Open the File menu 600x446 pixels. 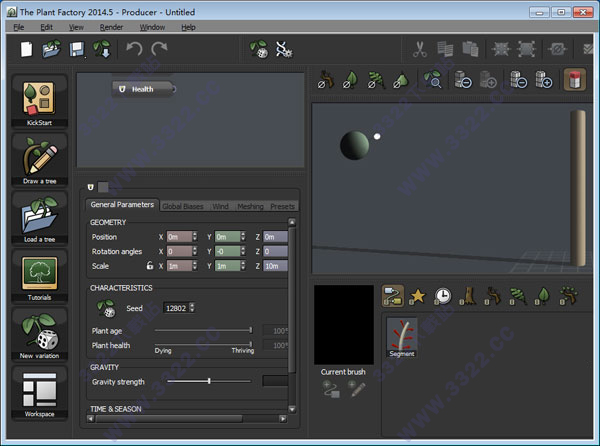click(x=18, y=27)
